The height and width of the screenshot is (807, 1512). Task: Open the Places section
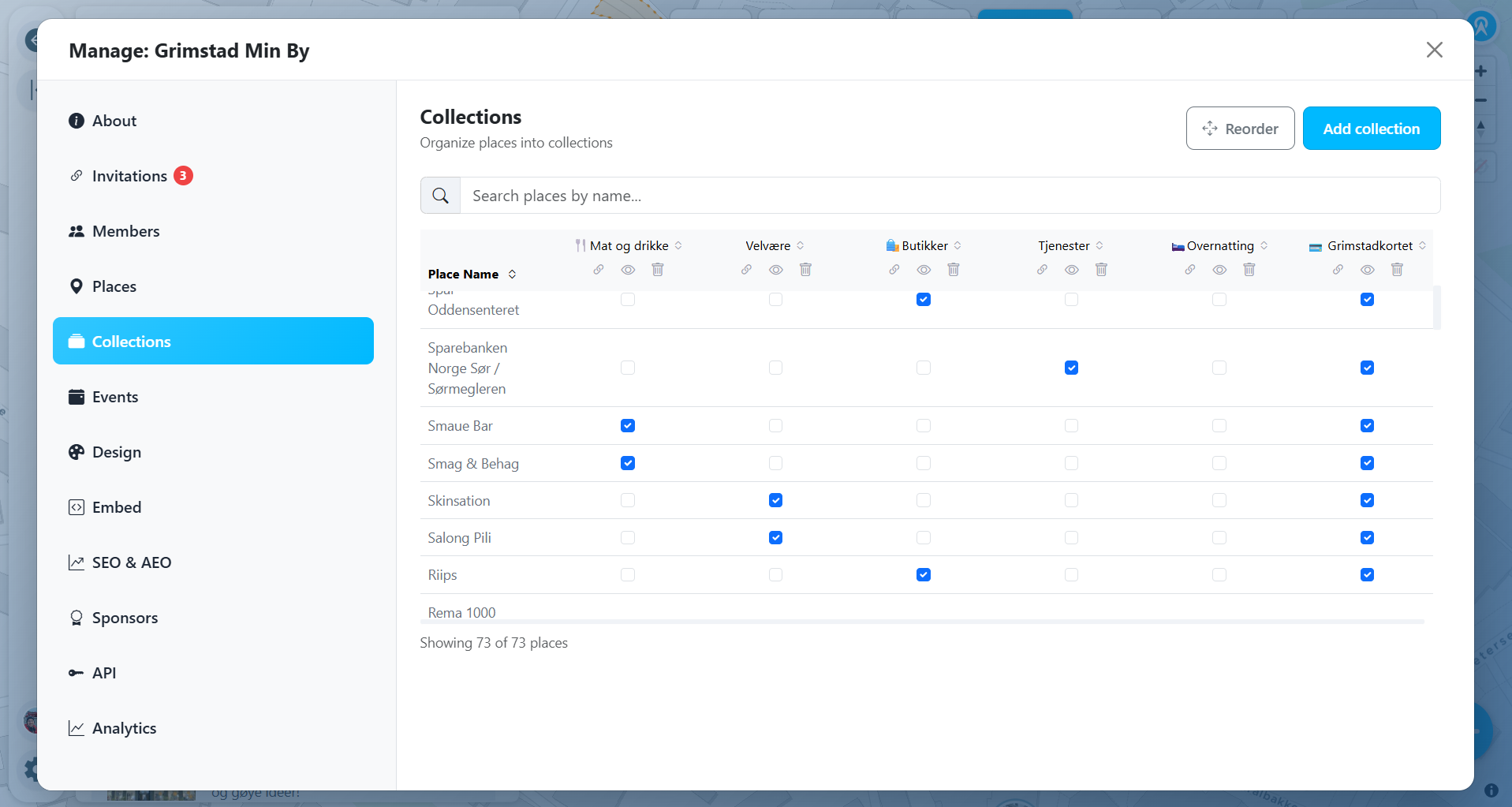click(x=213, y=286)
